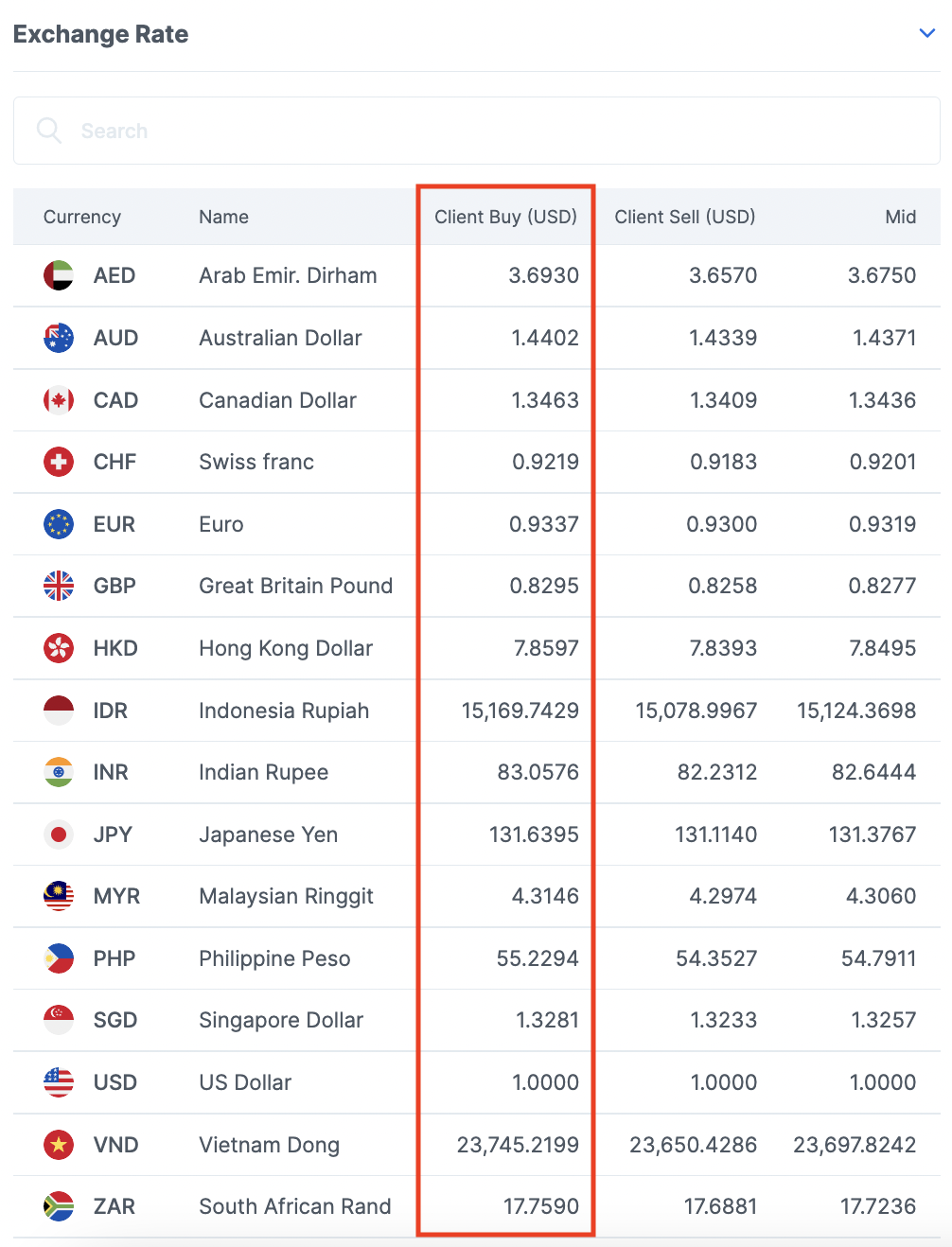This screenshot has width=952, height=1247.
Task: Click the Vietnam flag icon for VND
Action: click(59, 1145)
